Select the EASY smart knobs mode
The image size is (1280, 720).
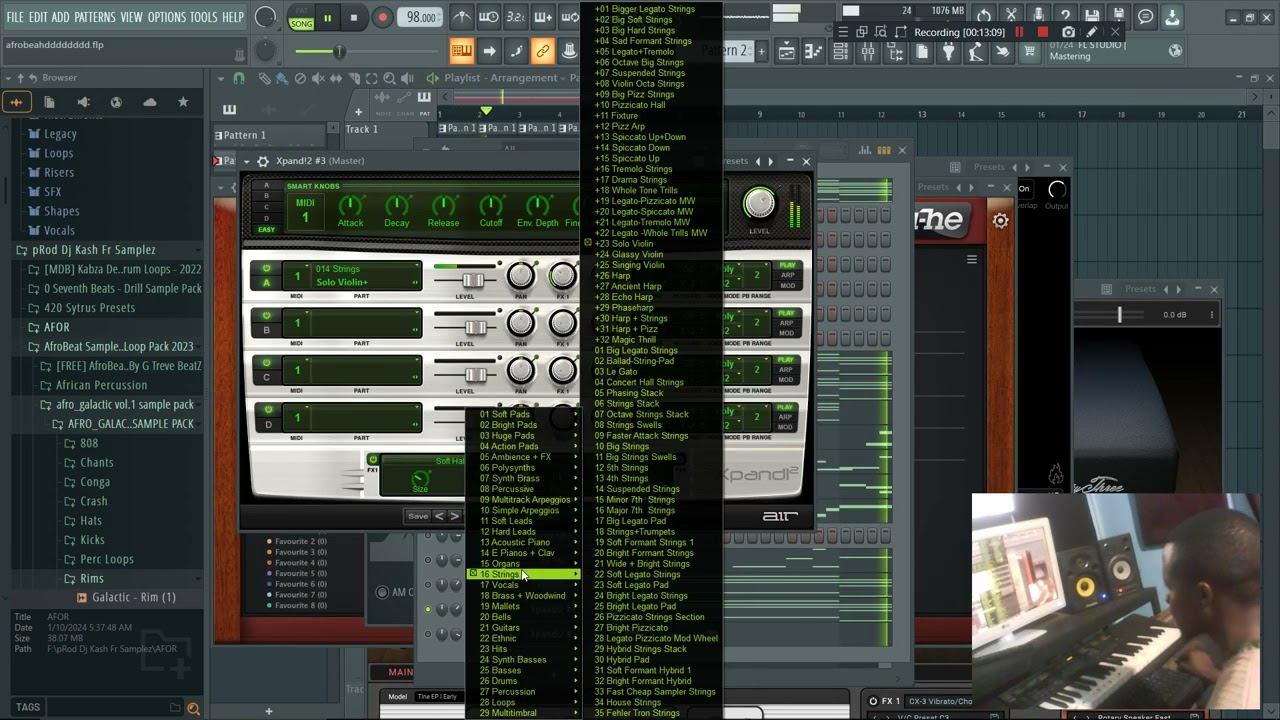[x=266, y=230]
